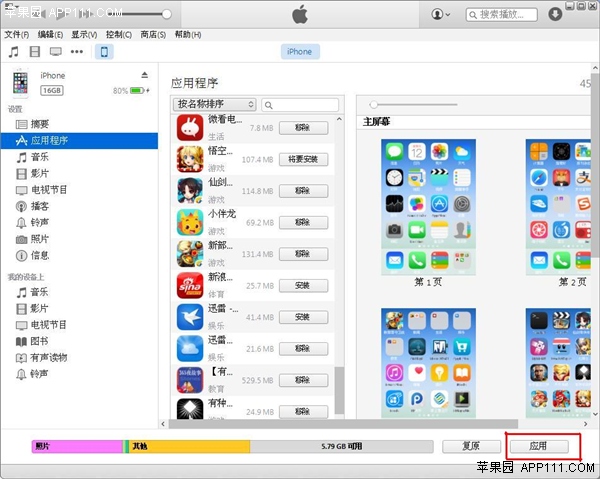Select the iPhone device icon in toolbar

click(104, 51)
